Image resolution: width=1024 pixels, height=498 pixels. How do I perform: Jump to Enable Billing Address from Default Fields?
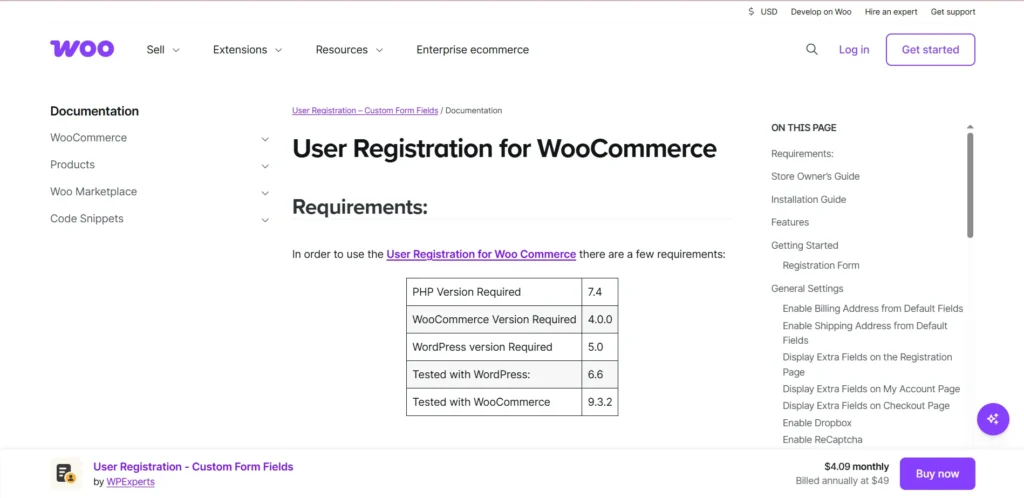click(873, 308)
